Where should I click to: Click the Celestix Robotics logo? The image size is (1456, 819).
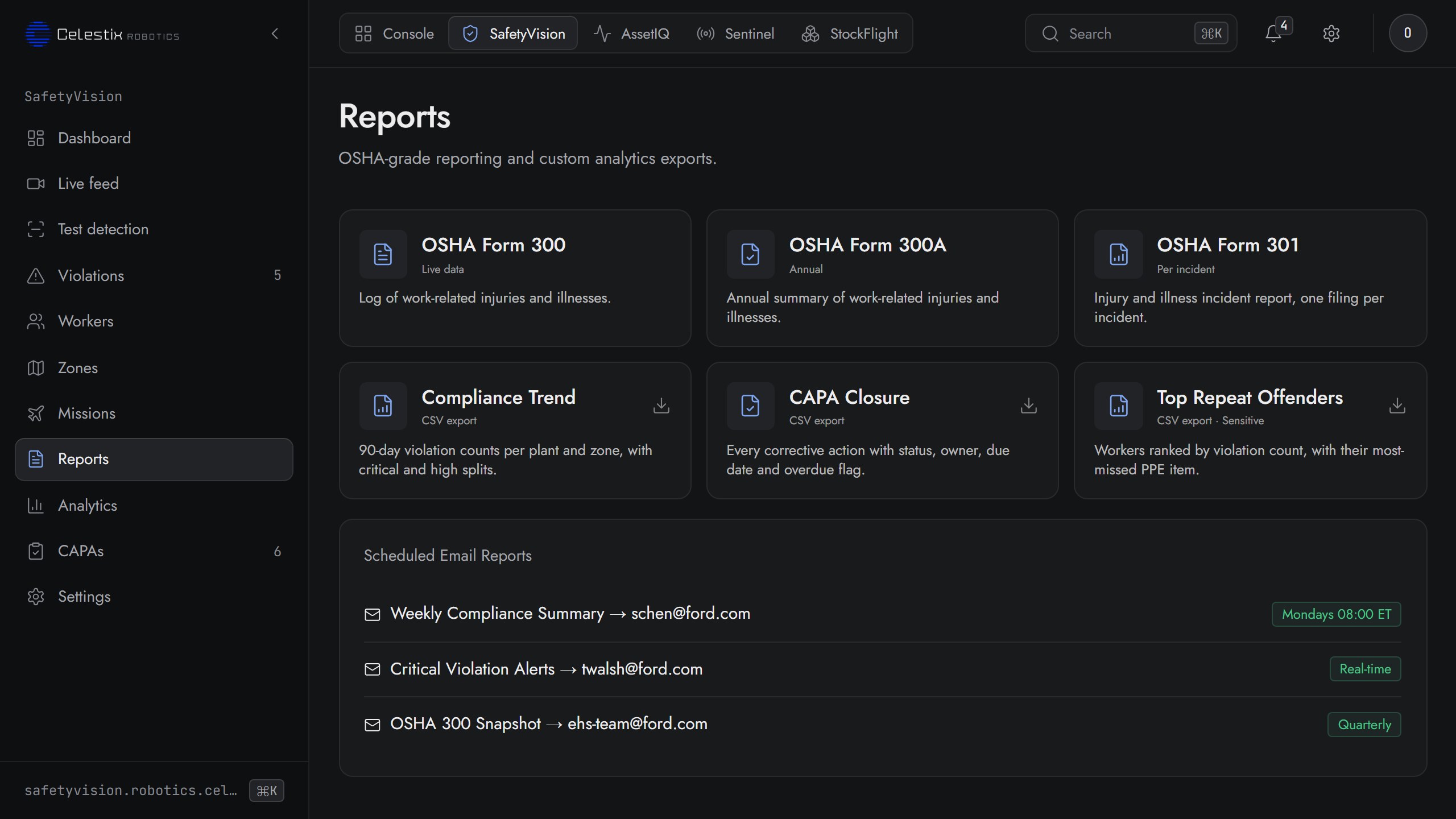[102, 34]
